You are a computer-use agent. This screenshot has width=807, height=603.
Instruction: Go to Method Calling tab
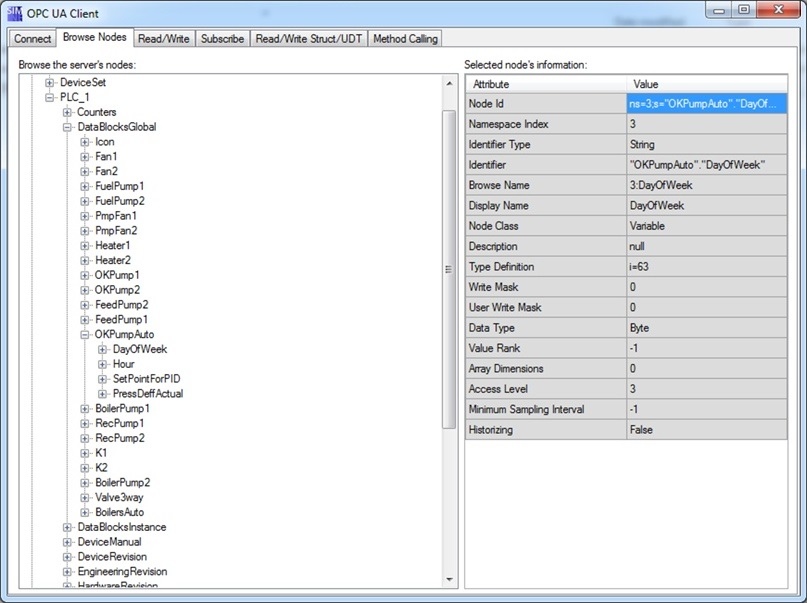click(x=405, y=39)
